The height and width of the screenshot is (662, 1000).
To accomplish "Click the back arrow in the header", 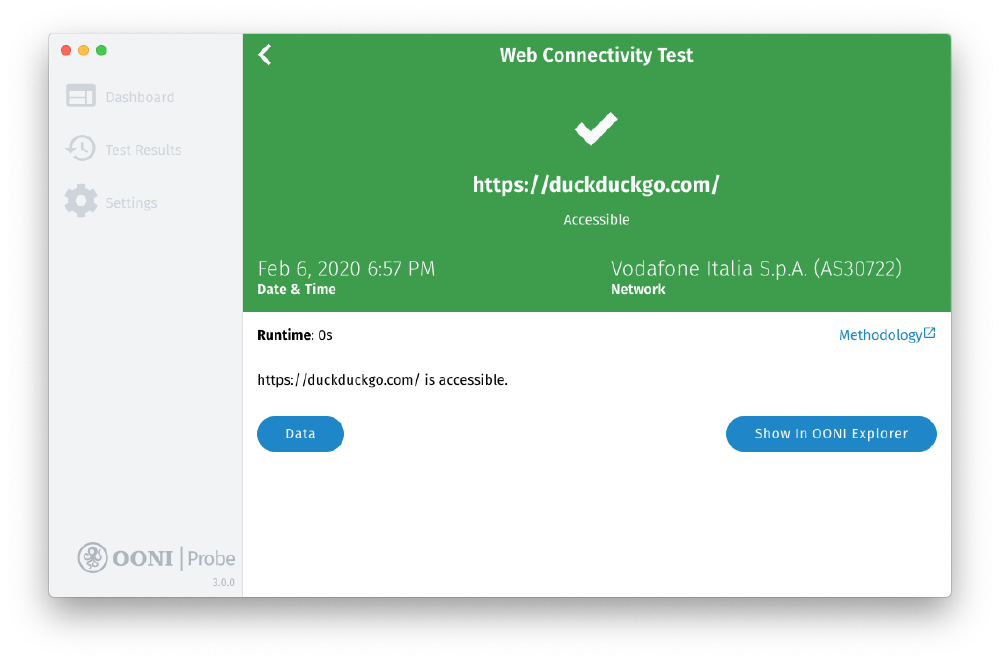I will [x=264, y=55].
